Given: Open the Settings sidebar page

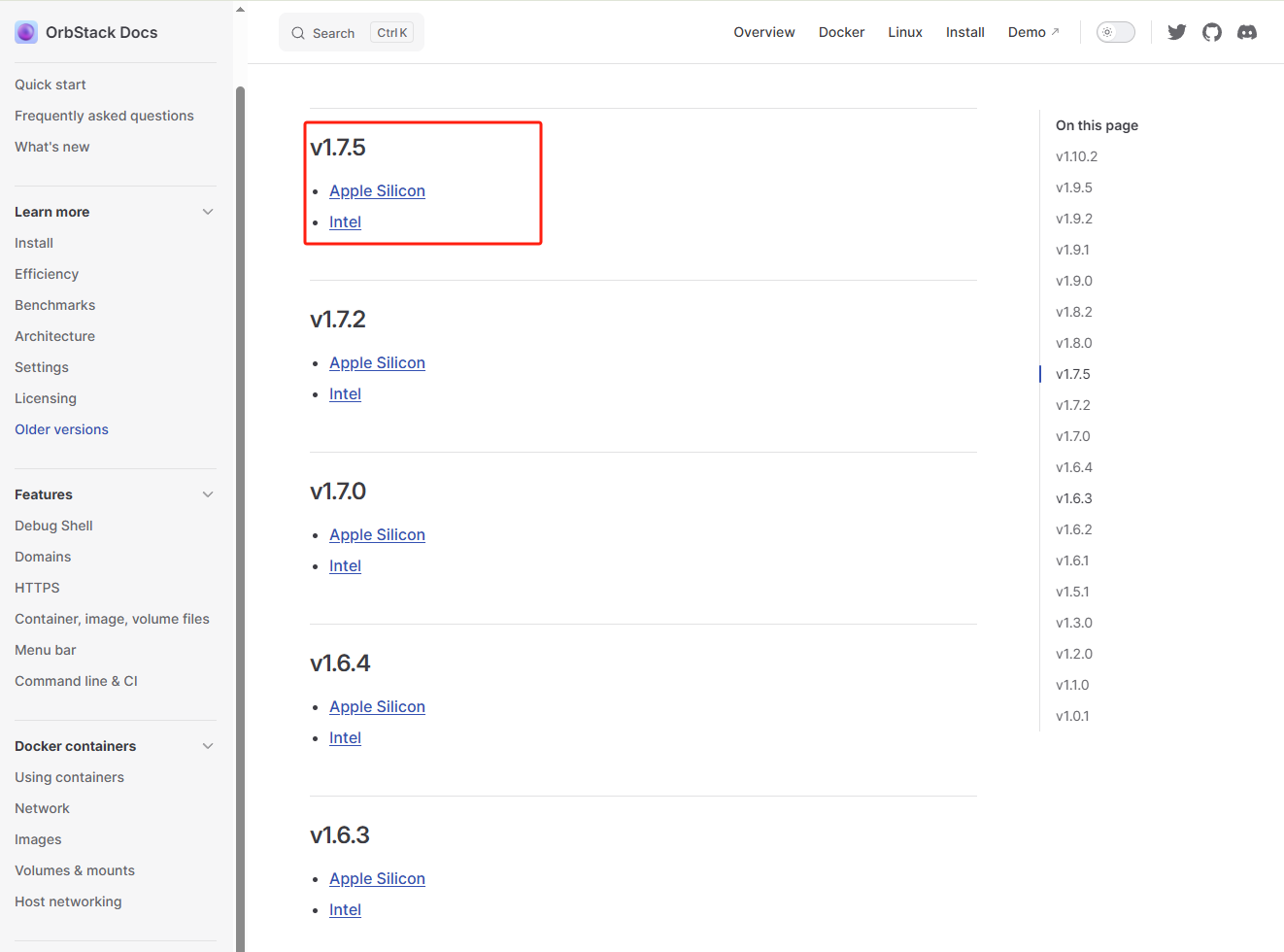Looking at the screenshot, I should click(x=42, y=367).
